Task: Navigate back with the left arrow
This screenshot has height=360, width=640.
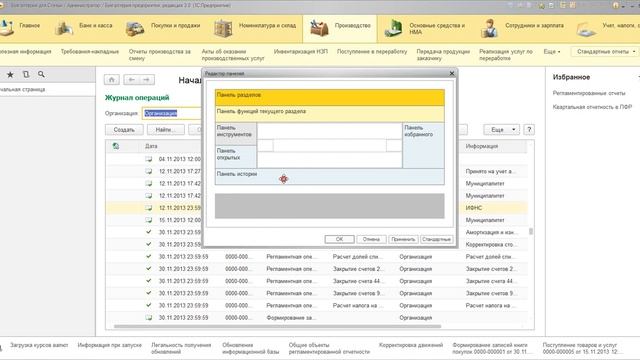Action: point(131,80)
